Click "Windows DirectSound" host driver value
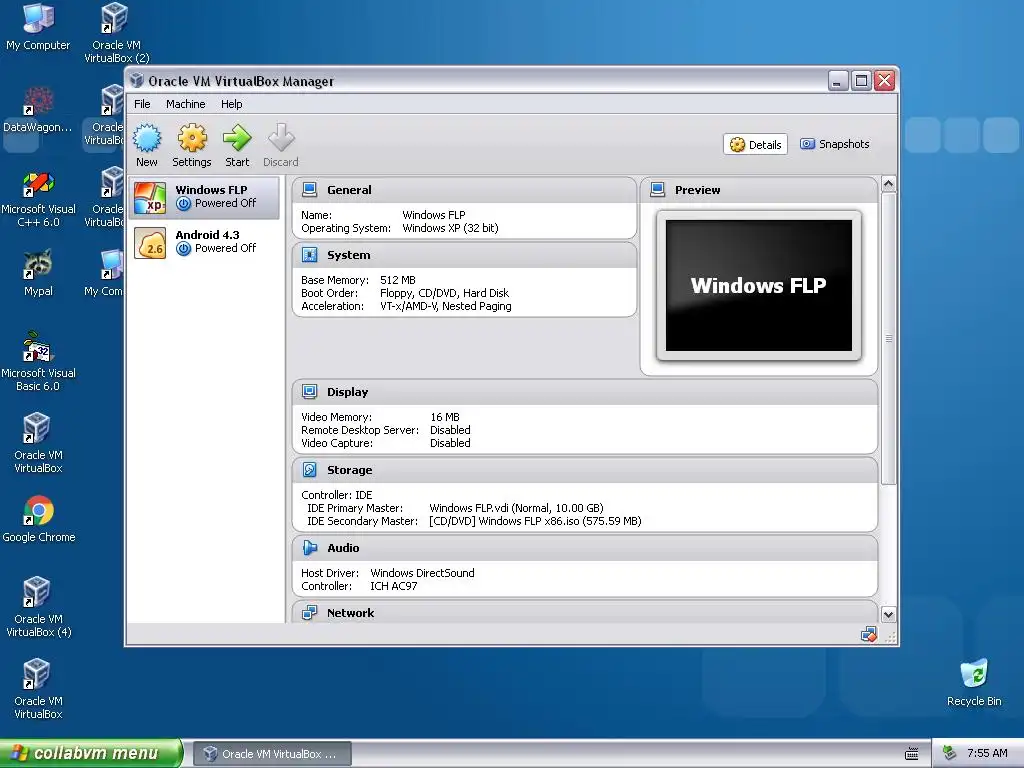Viewport: 1024px width, 768px height. pos(423,573)
